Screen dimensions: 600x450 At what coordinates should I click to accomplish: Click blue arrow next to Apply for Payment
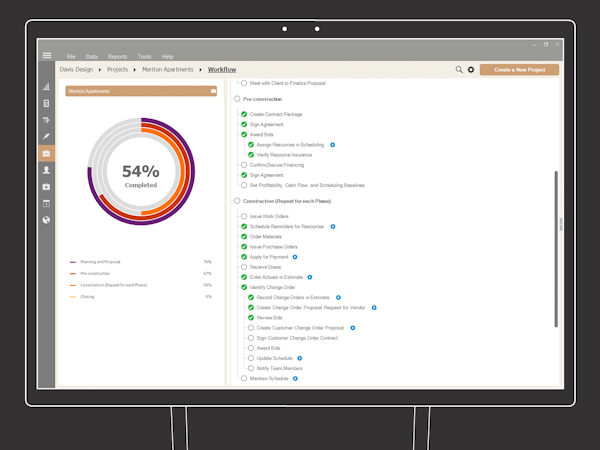click(295, 257)
